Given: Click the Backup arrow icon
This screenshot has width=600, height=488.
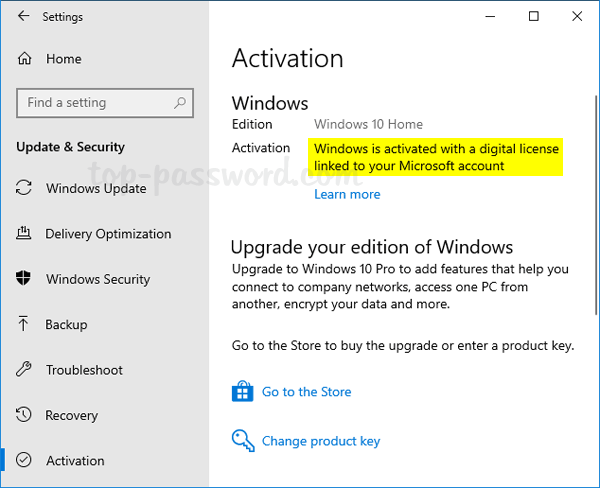Looking at the screenshot, I should 25,325.
